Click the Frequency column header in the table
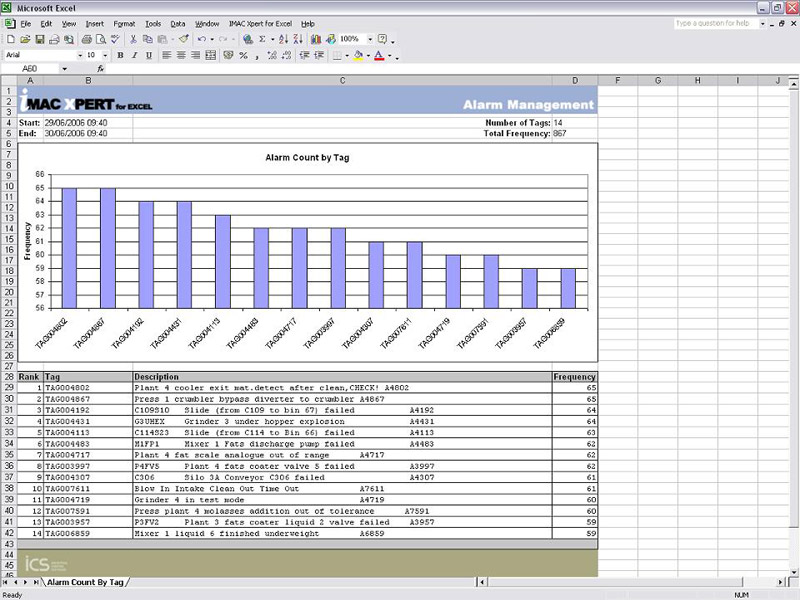Screen dimensions: 800x600 574,377
